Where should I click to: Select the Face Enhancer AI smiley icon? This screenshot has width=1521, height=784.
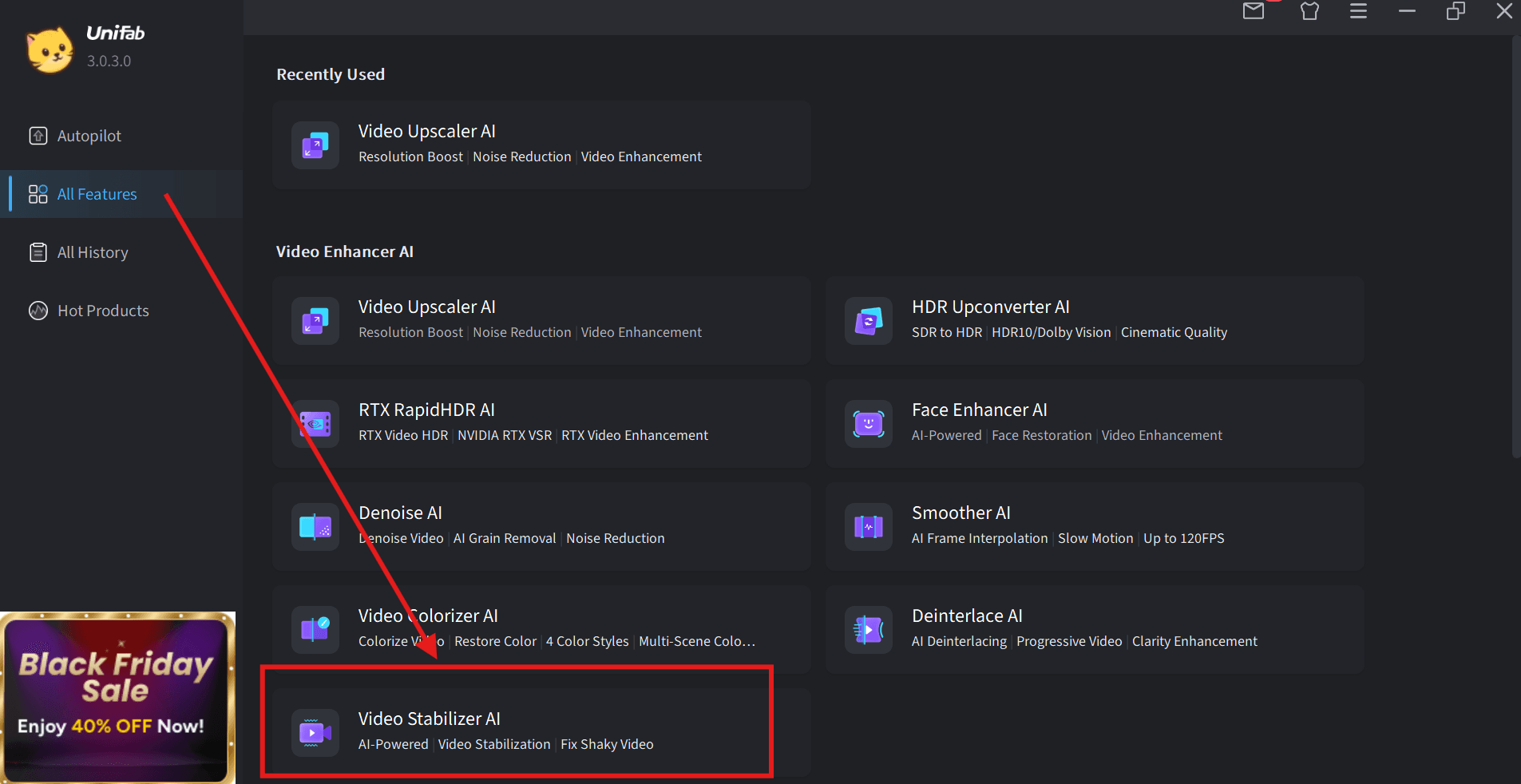(x=869, y=424)
